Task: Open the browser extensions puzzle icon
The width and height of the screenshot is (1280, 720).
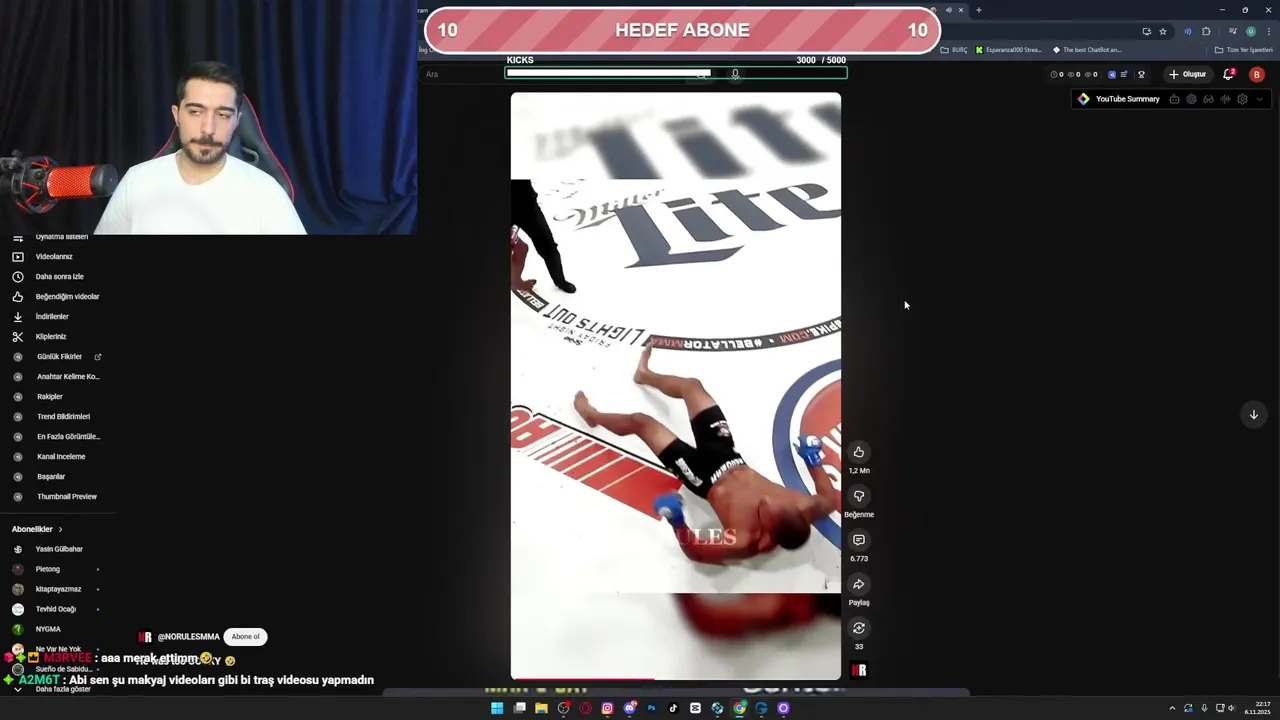Action: click(x=1206, y=31)
